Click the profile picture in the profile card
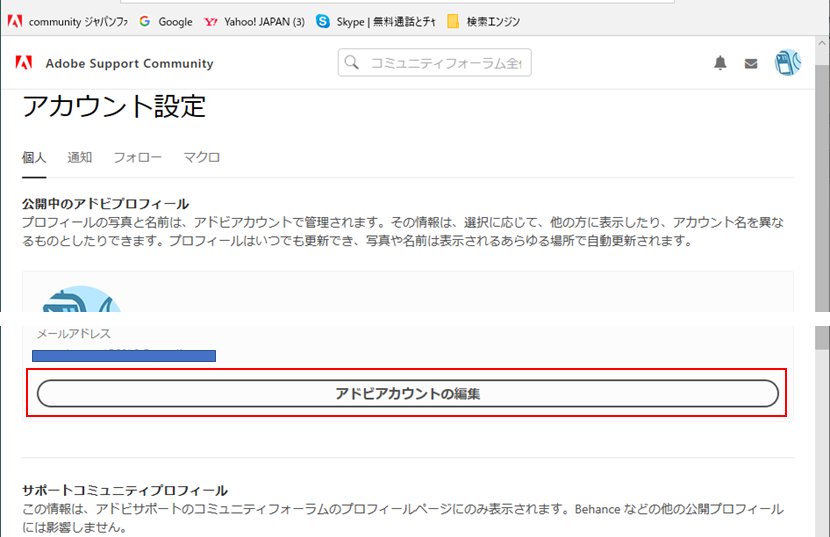Image resolution: width=830 pixels, height=537 pixels. (82, 299)
